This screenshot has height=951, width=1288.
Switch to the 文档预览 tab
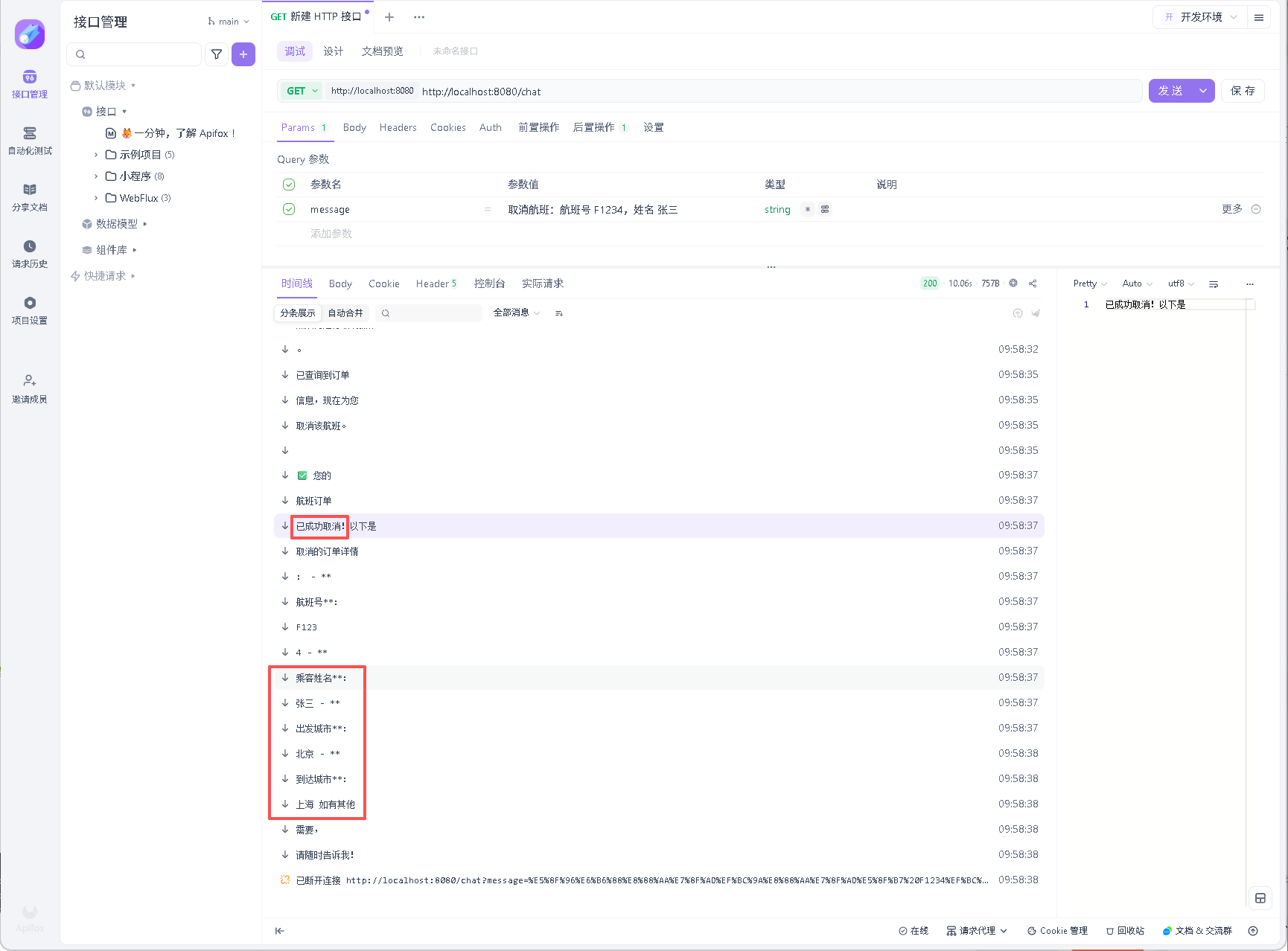pyautogui.click(x=383, y=51)
